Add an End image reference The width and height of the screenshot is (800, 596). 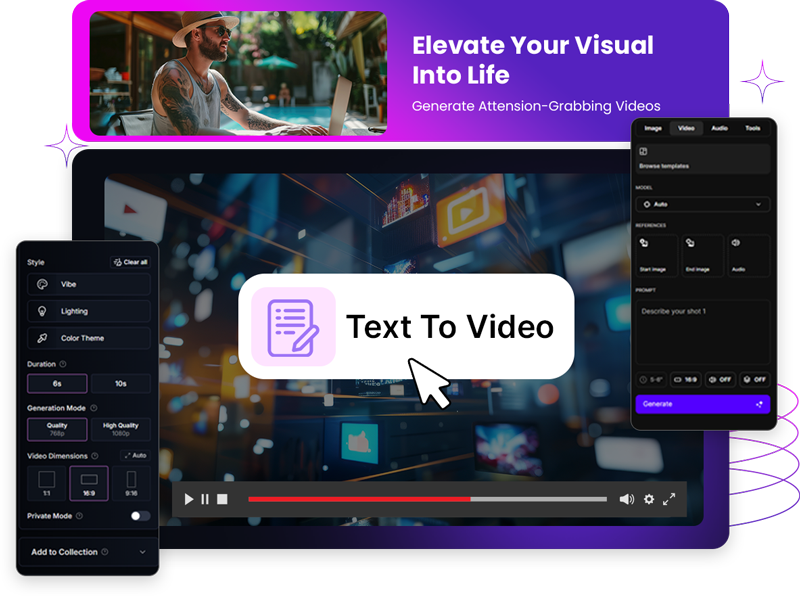coord(701,255)
